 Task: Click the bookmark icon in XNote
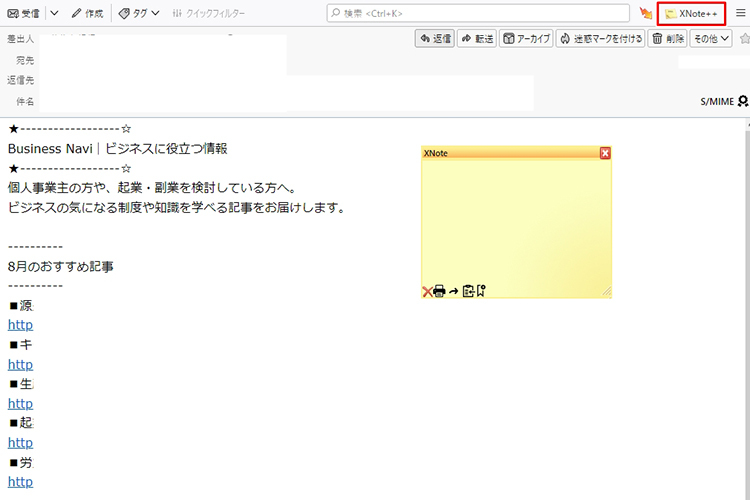(480, 291)
